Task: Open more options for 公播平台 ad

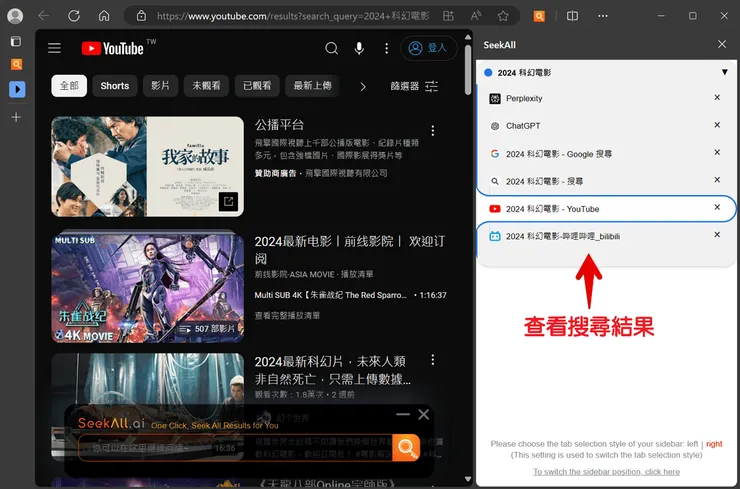Action: click(433, 131)
